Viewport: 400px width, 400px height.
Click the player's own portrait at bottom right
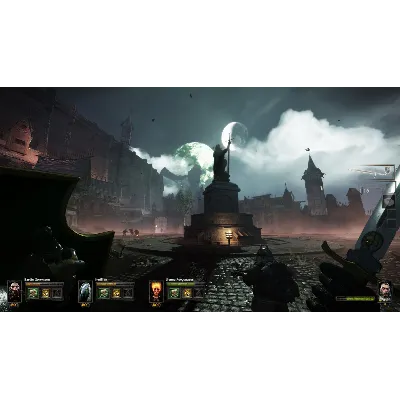click(385, 292)
